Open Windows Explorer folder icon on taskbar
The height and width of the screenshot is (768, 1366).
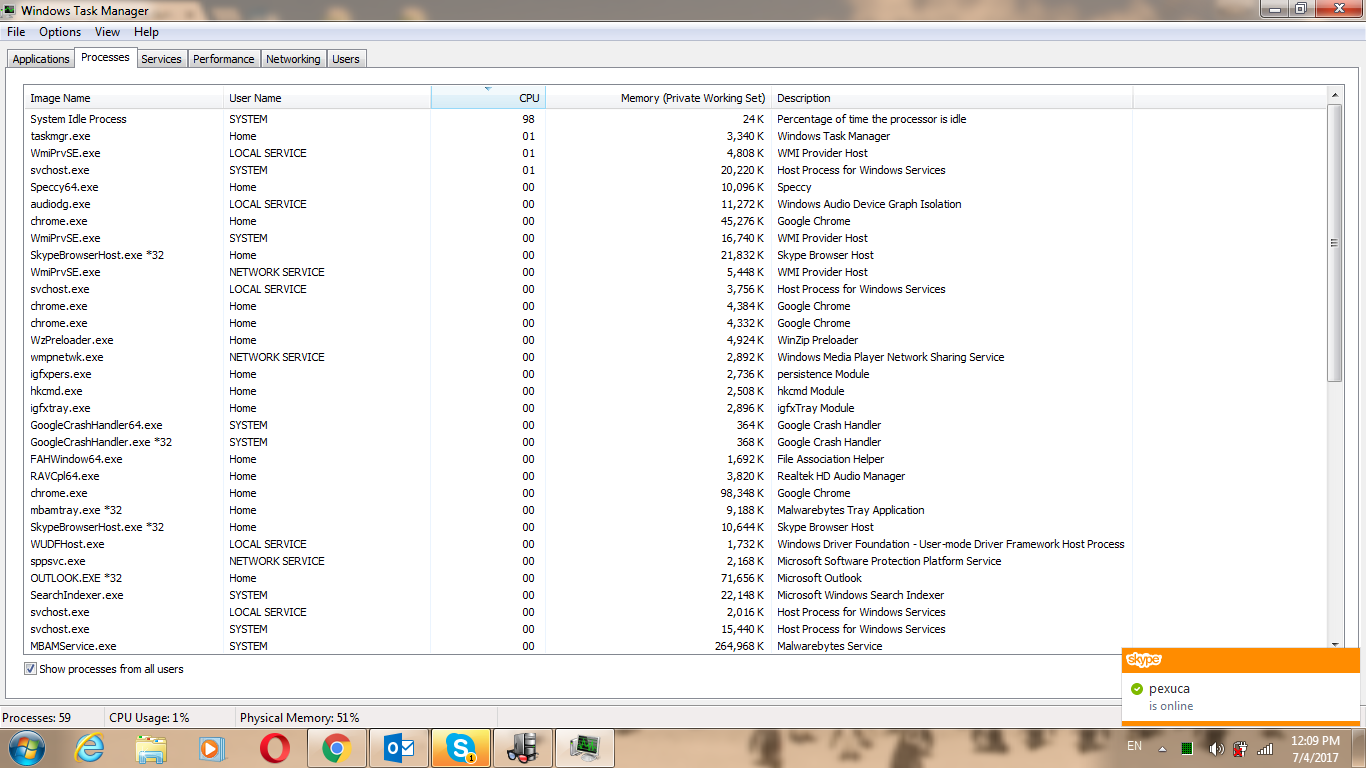(151, 748)
